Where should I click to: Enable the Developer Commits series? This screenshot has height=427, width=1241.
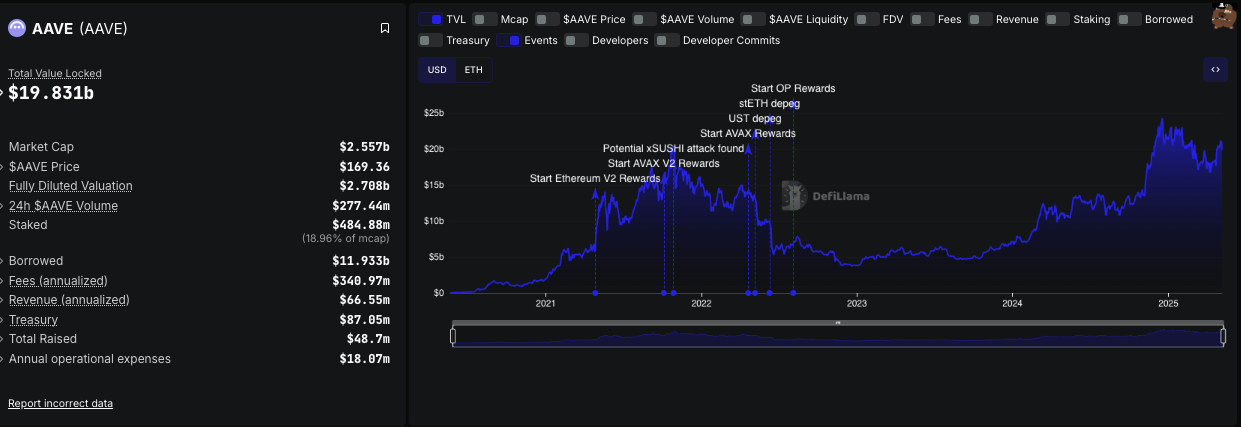pos(667,40)
